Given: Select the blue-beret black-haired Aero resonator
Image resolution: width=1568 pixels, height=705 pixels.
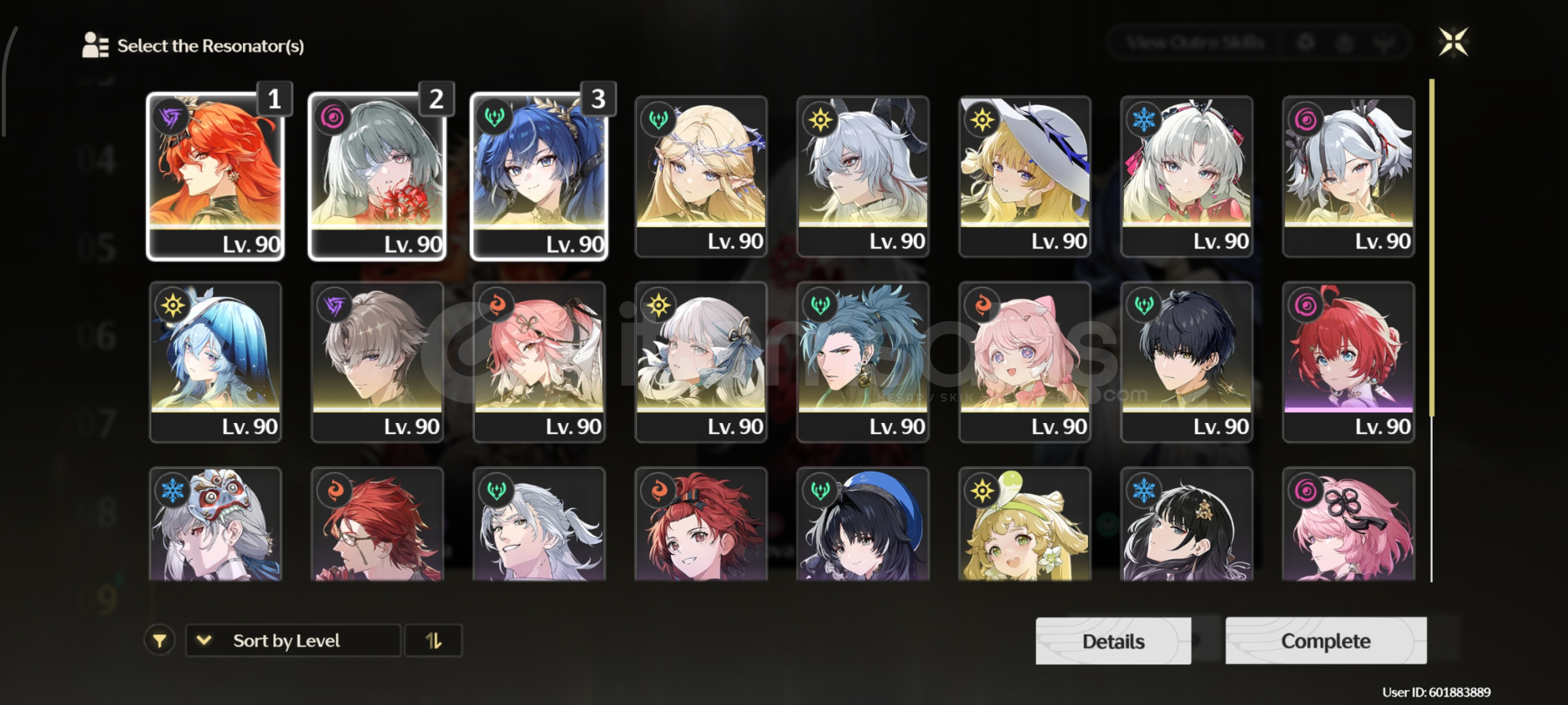Looking at the screenshot, I should click(x=863, y=524).
